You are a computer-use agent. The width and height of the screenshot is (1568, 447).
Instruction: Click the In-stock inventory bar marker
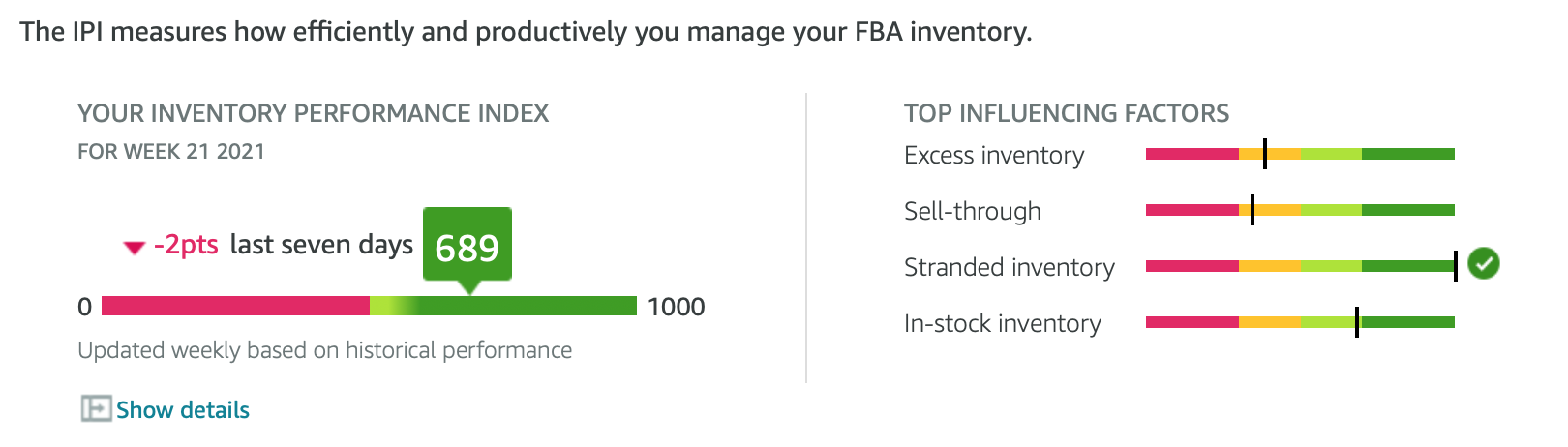pos(1357,322)
